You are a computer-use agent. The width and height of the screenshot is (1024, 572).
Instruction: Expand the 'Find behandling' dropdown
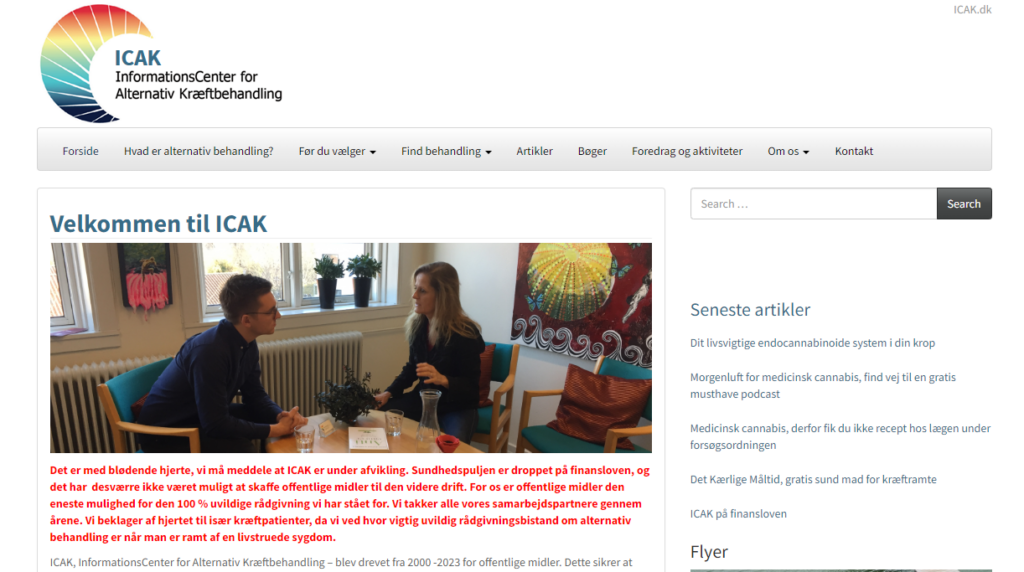446,151
